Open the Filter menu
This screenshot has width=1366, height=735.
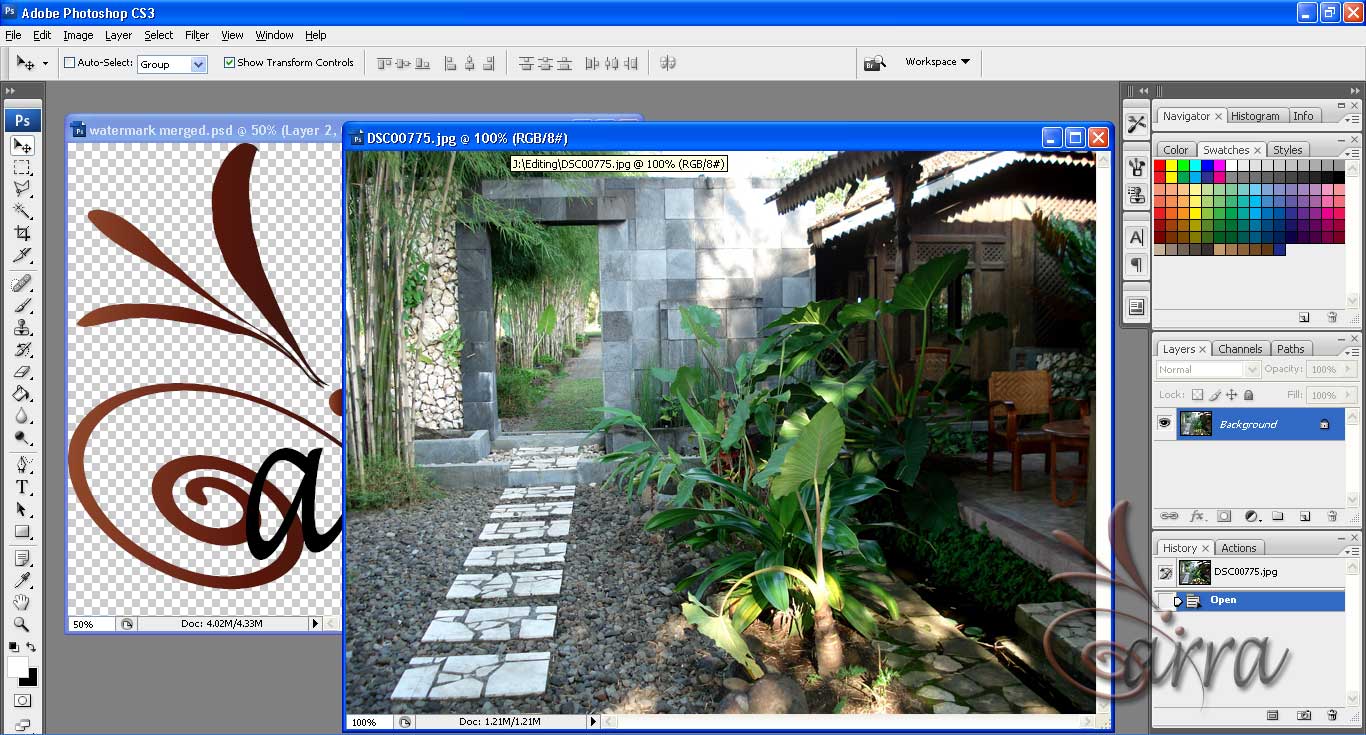pyautogui.click(x=196, y=35)
